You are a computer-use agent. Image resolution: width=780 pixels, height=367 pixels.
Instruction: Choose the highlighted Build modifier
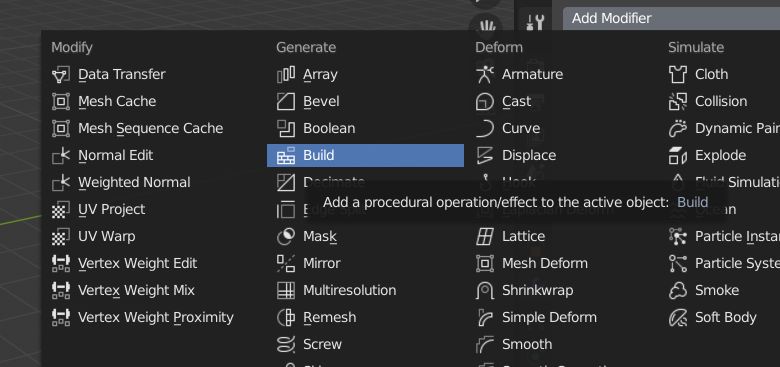366,156
